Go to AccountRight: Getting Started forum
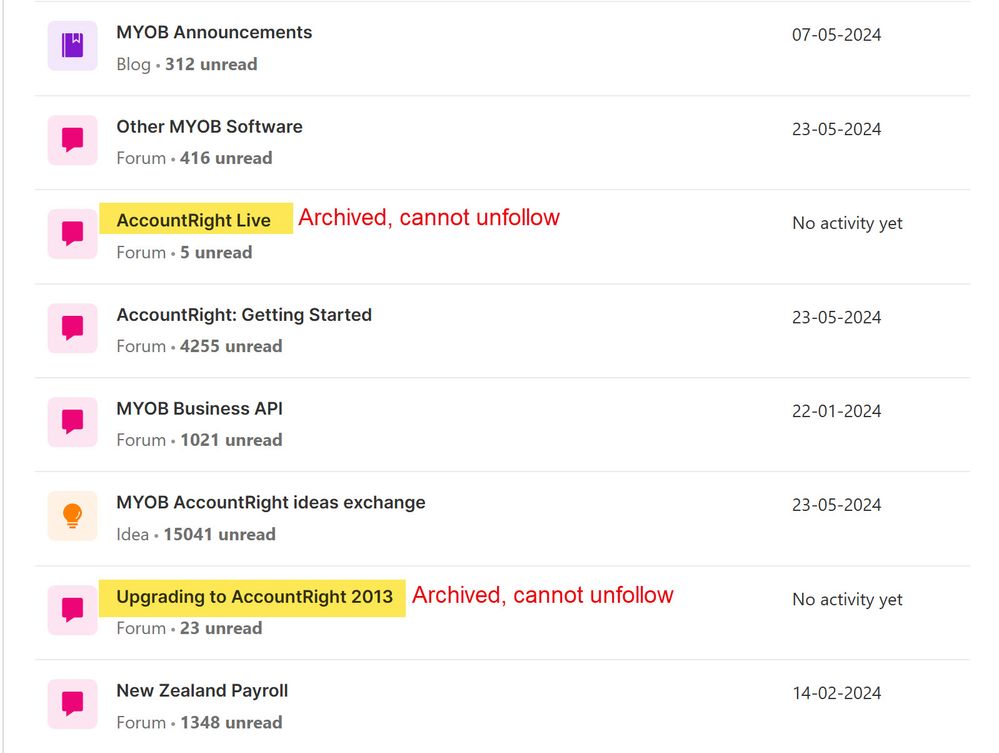Image resolution: width=999 pixels, height=753 pixels. pos(244,315)
